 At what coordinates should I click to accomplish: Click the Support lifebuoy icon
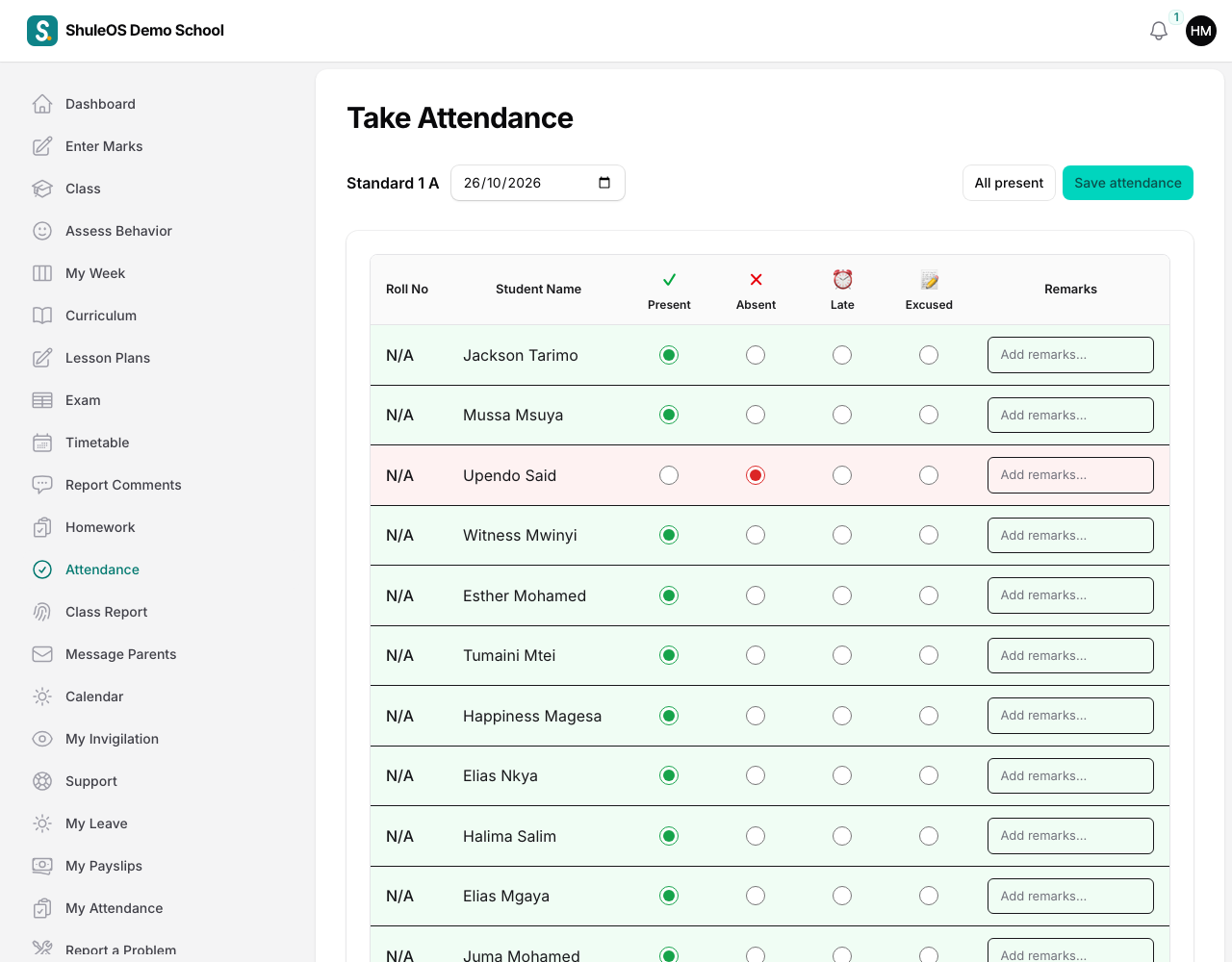[x=42, y=781]
